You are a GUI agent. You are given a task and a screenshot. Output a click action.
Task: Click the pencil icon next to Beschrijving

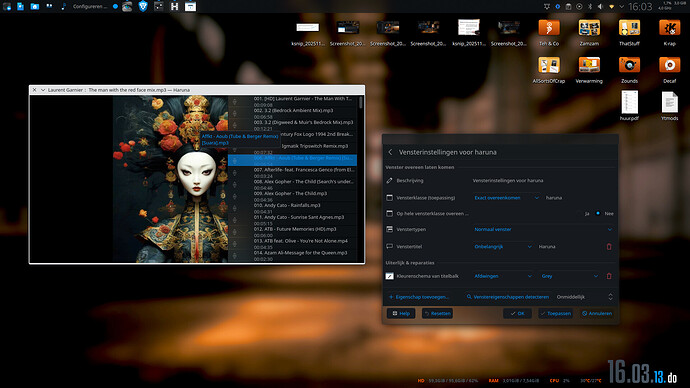pyautogui.click(x=389, y=180)
